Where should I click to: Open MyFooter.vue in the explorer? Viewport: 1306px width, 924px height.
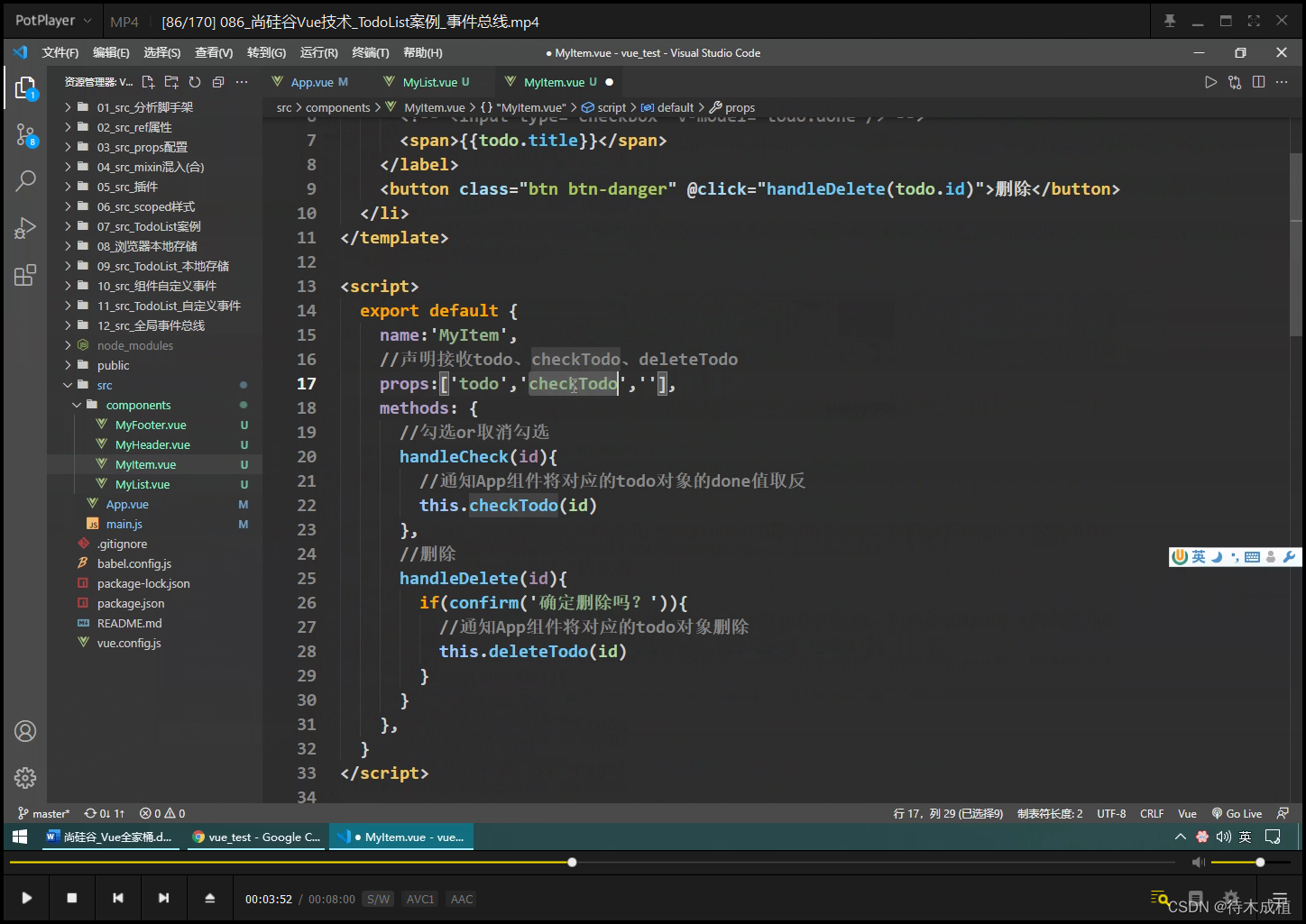tap(151, 425)
